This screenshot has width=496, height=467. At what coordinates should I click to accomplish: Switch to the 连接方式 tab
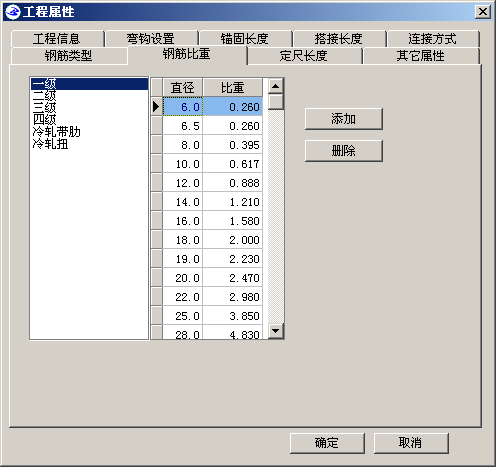[433, 39]
